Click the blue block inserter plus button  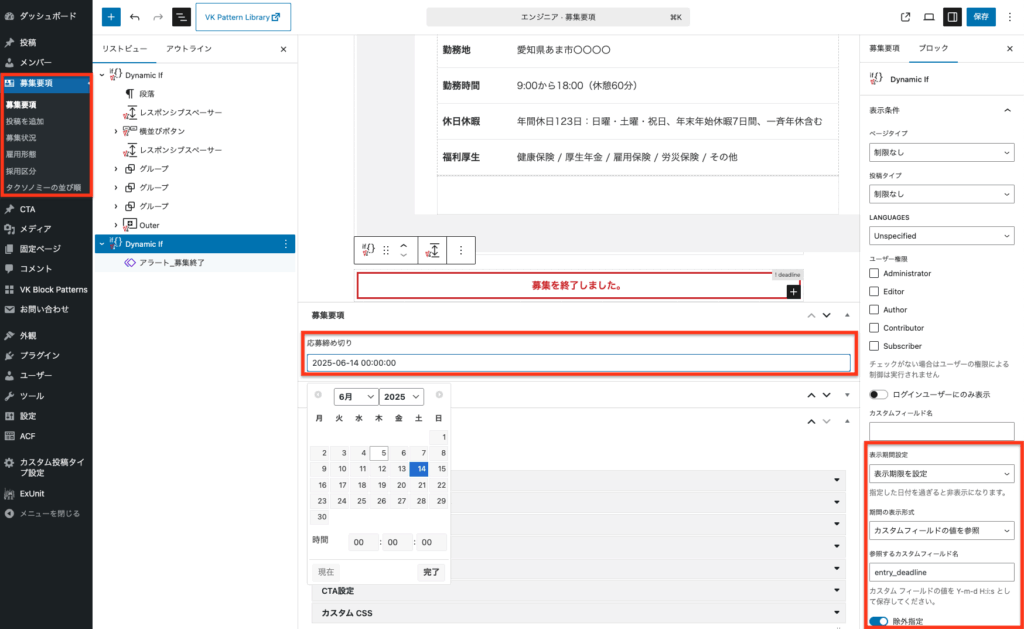(x=111, y=17)
